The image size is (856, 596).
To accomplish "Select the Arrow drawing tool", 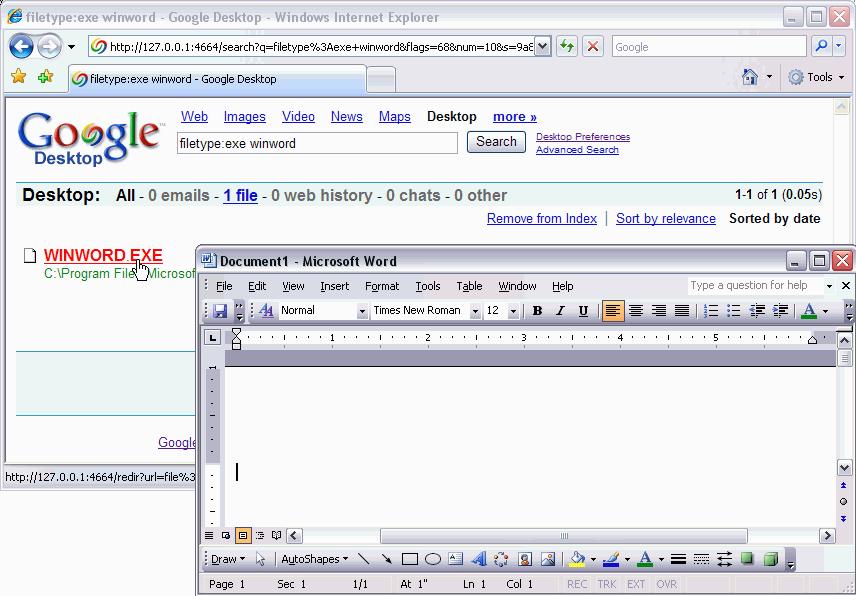I will (387, 559).
